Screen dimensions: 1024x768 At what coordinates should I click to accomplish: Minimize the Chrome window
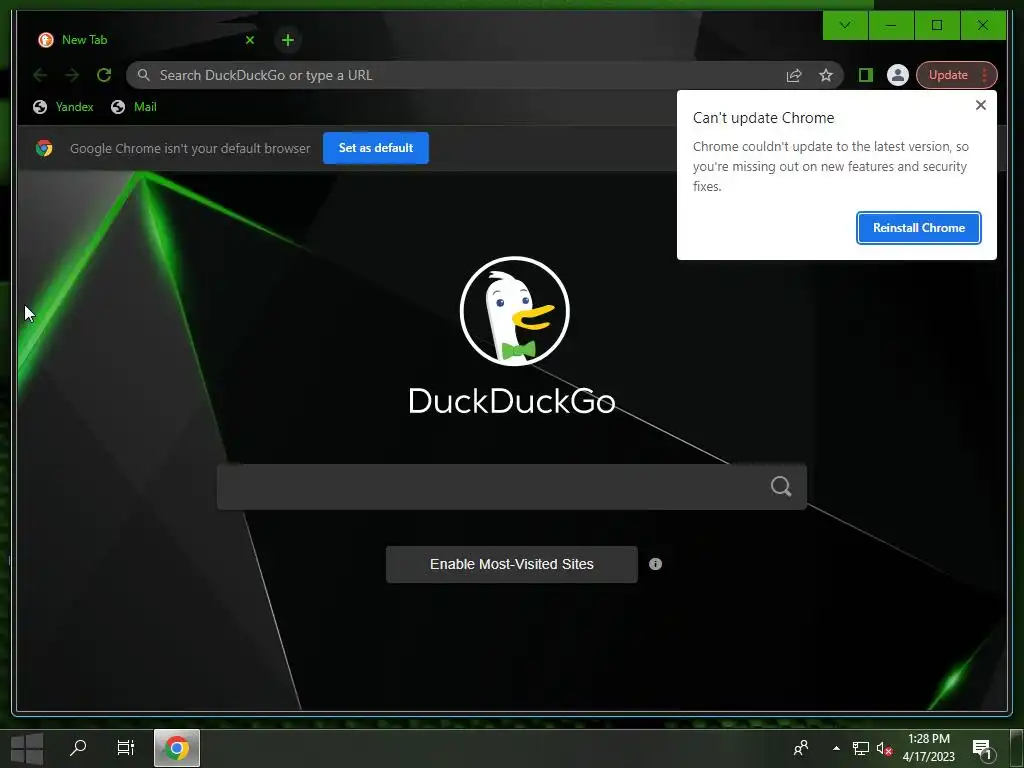point(891,25)
